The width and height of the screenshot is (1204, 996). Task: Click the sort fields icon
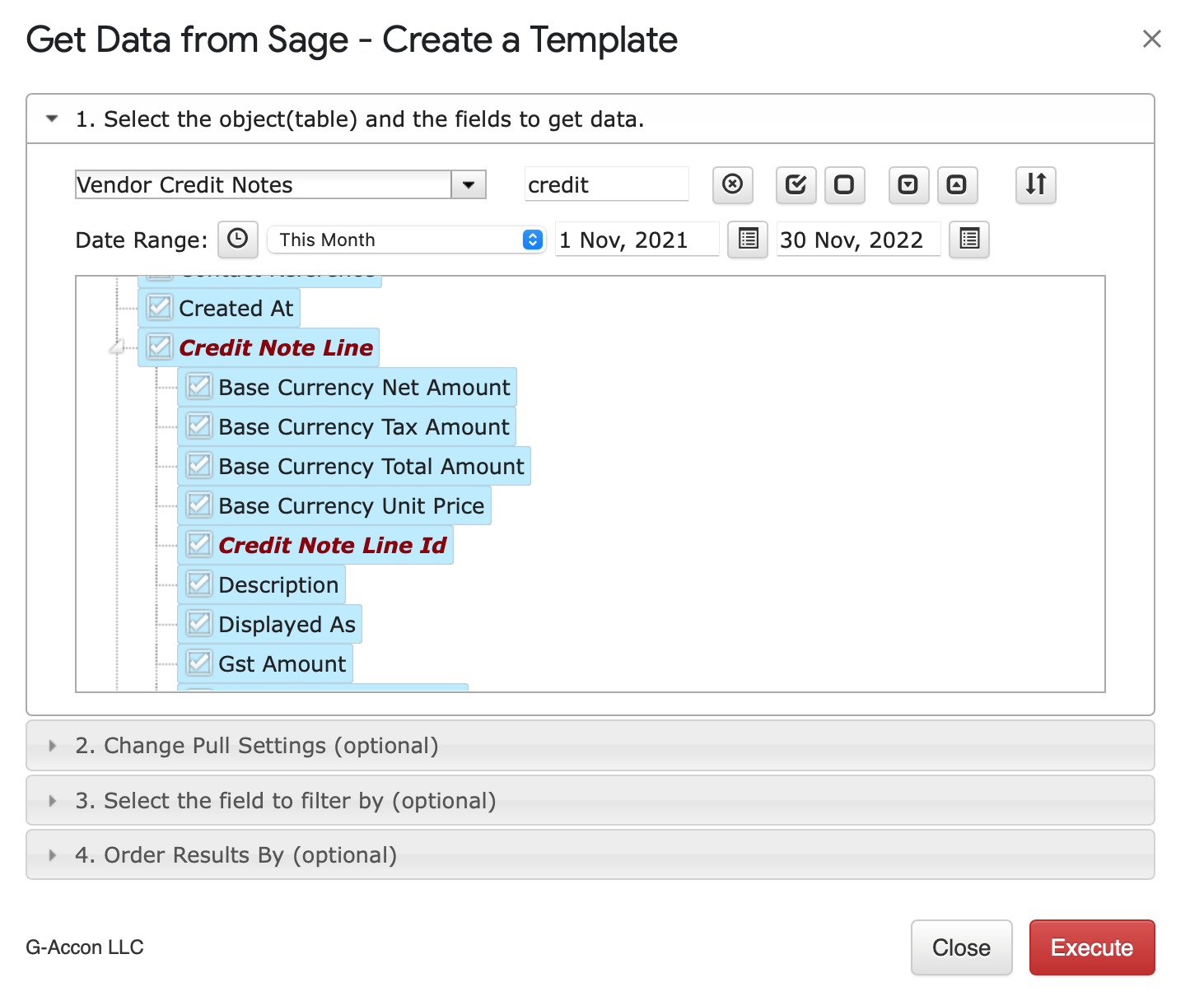tap(1035, 184)
